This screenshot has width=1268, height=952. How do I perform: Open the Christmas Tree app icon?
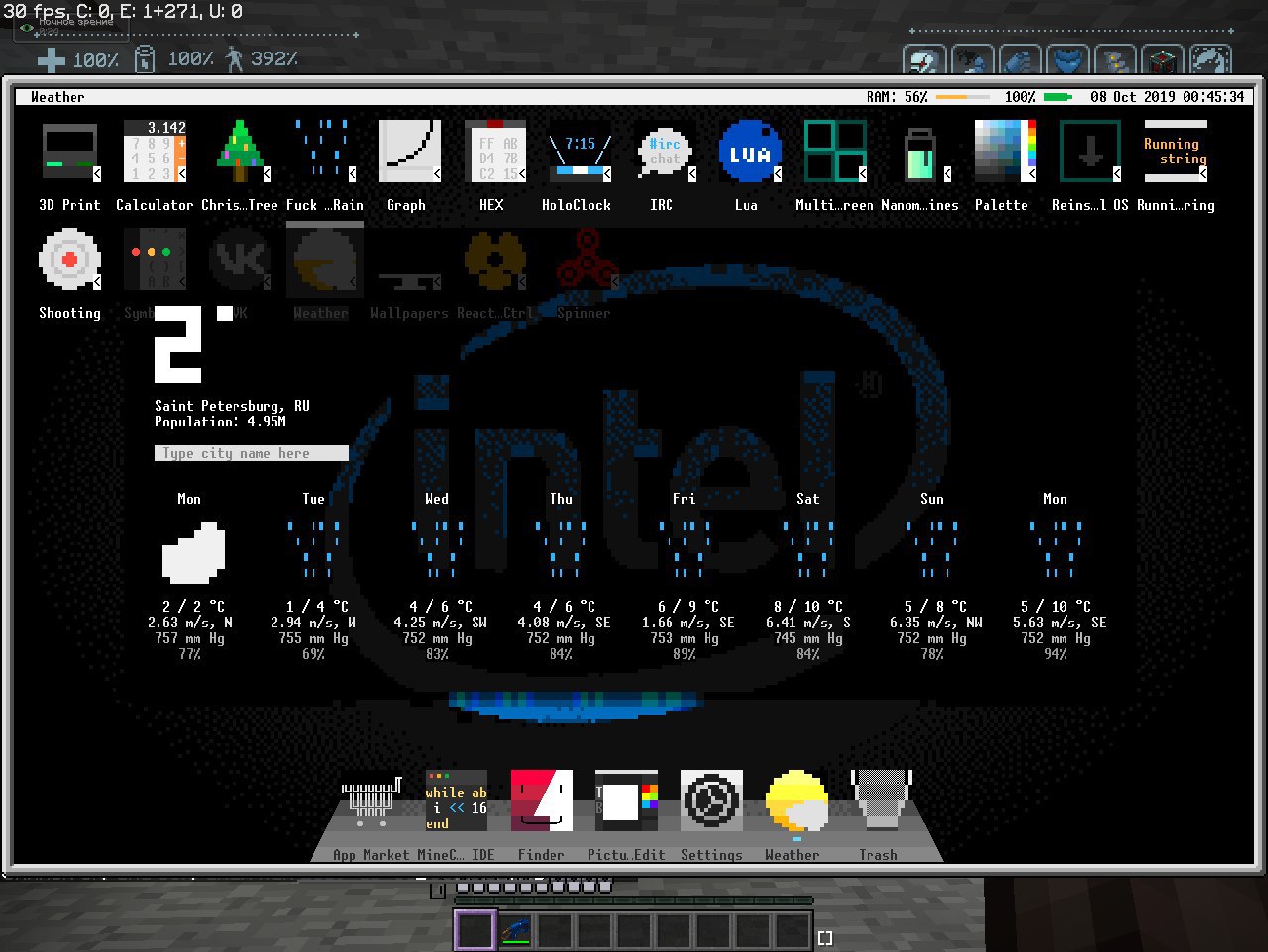tap(240, 151)
